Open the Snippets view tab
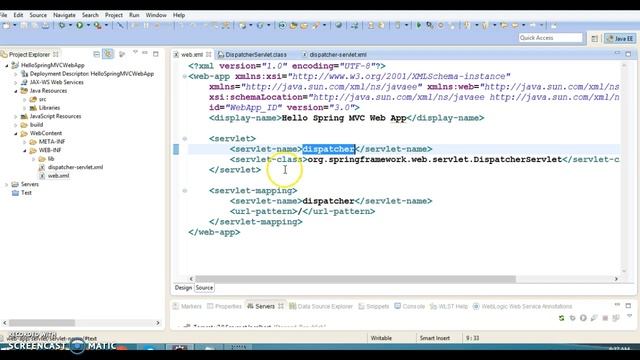This screenshot has height=360, width=640. click(x=373, y=306)
